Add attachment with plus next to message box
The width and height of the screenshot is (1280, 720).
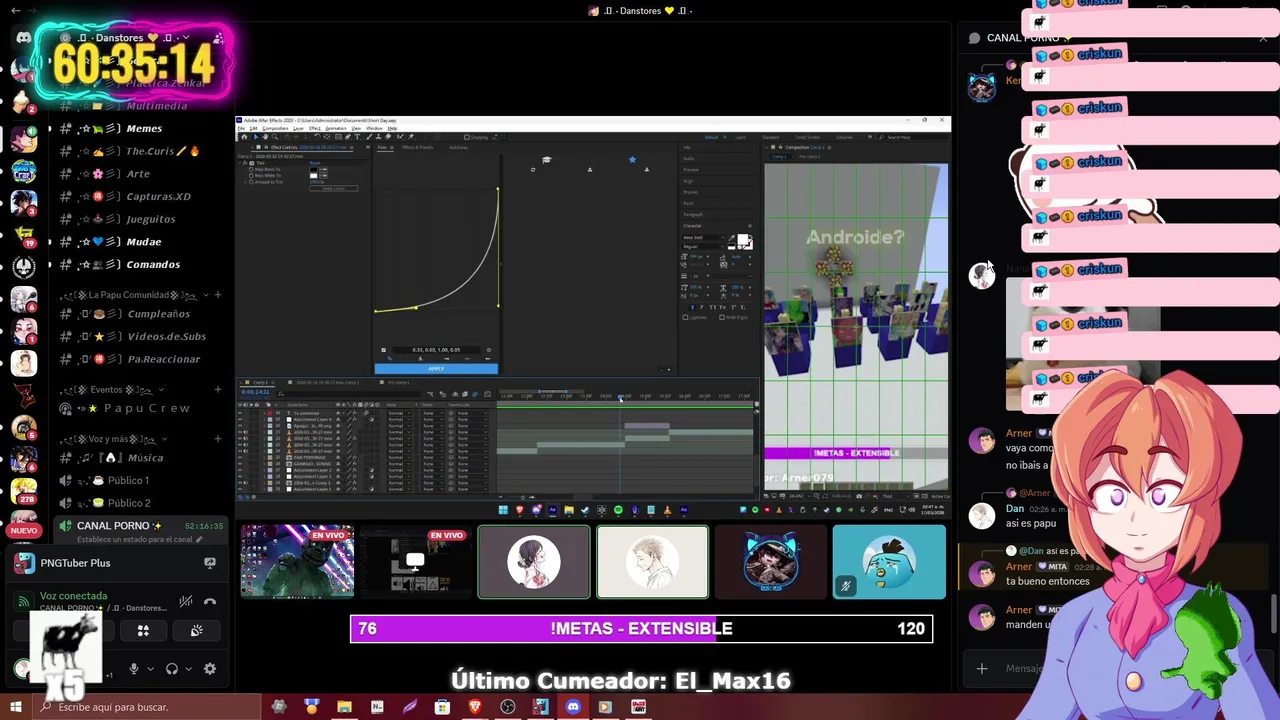click(x=982, y=668)
